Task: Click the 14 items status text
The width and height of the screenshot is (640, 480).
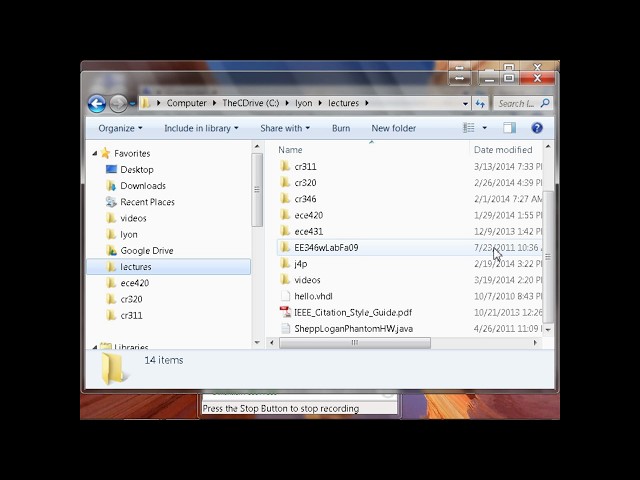Action: point(164,360)
